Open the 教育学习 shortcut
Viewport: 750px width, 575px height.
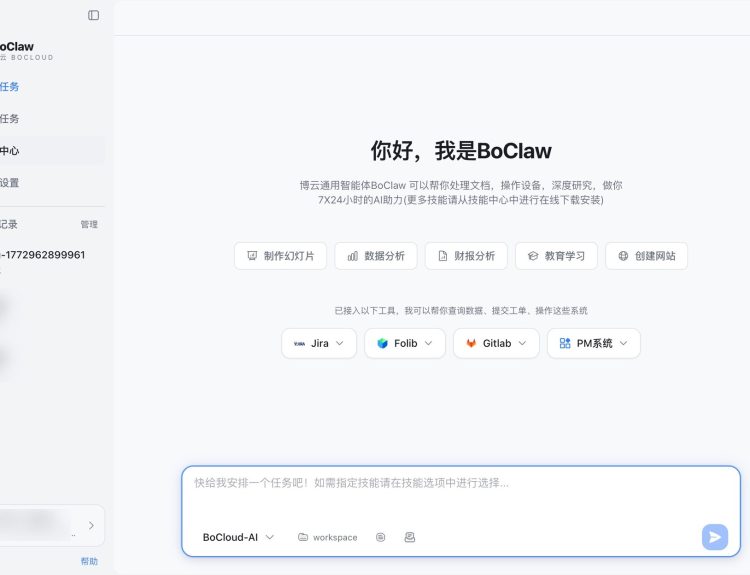tap(556, 256)
